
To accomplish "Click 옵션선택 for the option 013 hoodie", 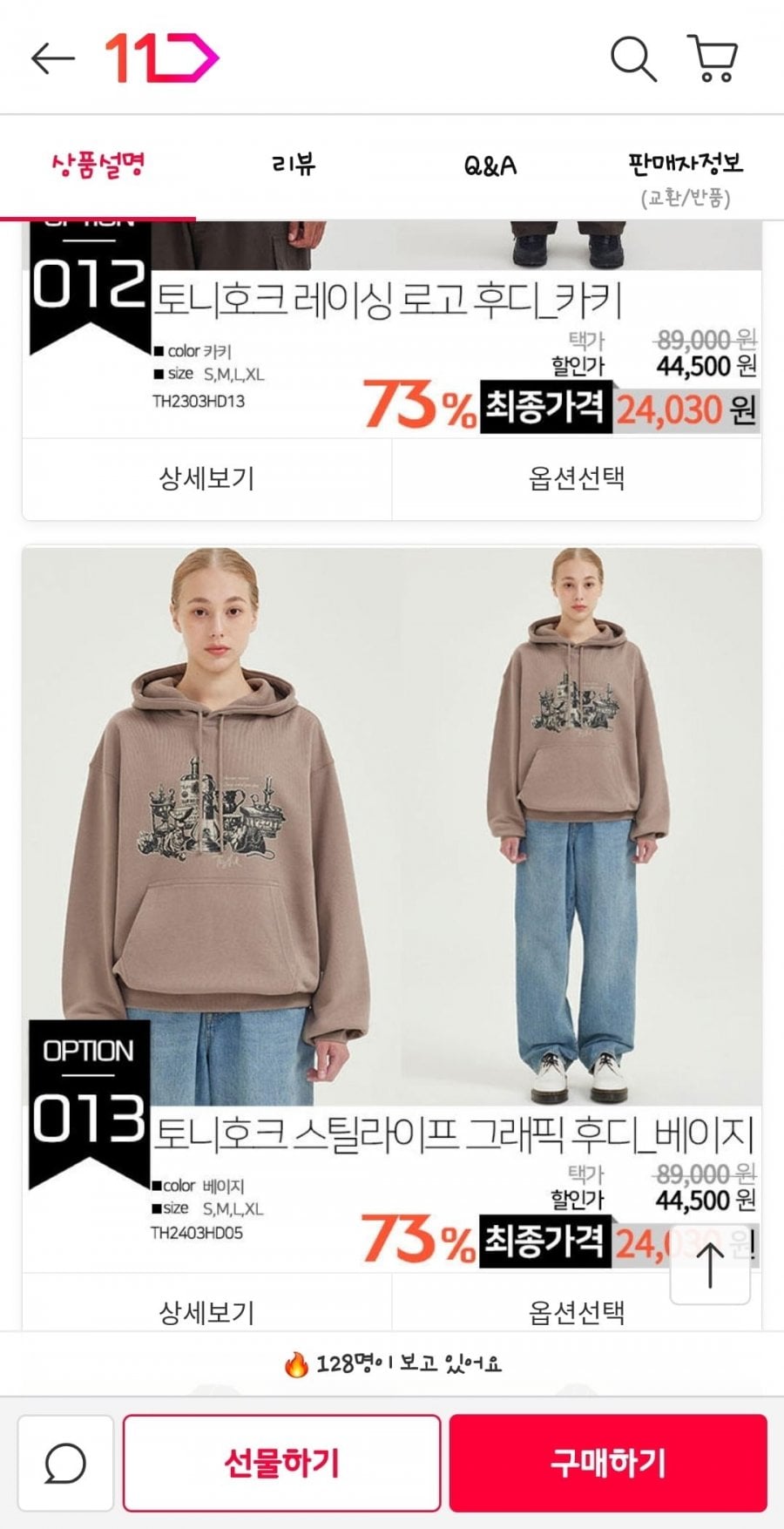I will [x=577, y=1308].
